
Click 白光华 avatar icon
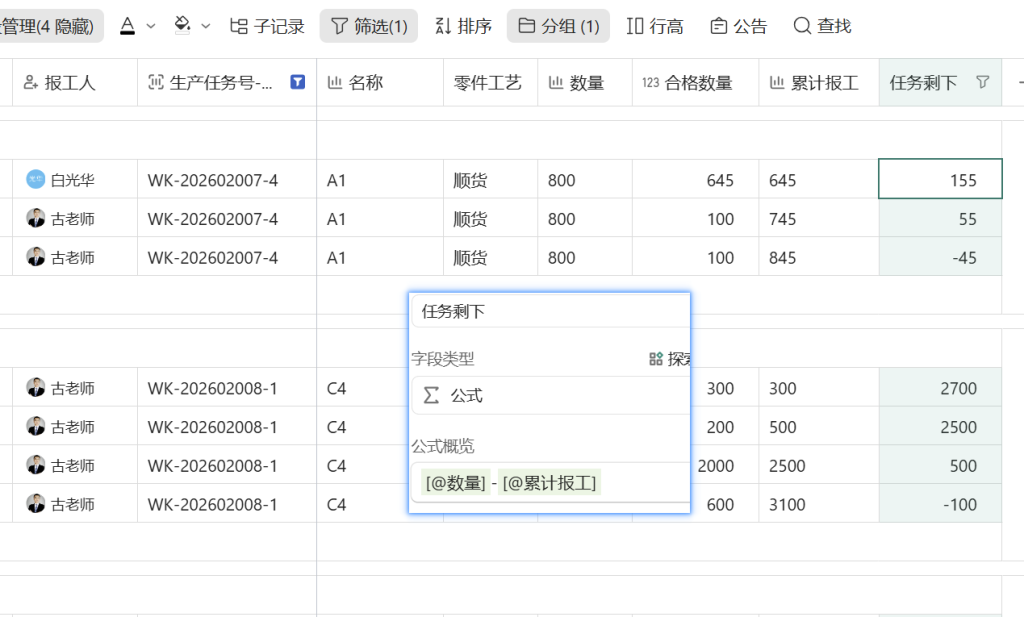pyautogui.click(x=35, y=180)
